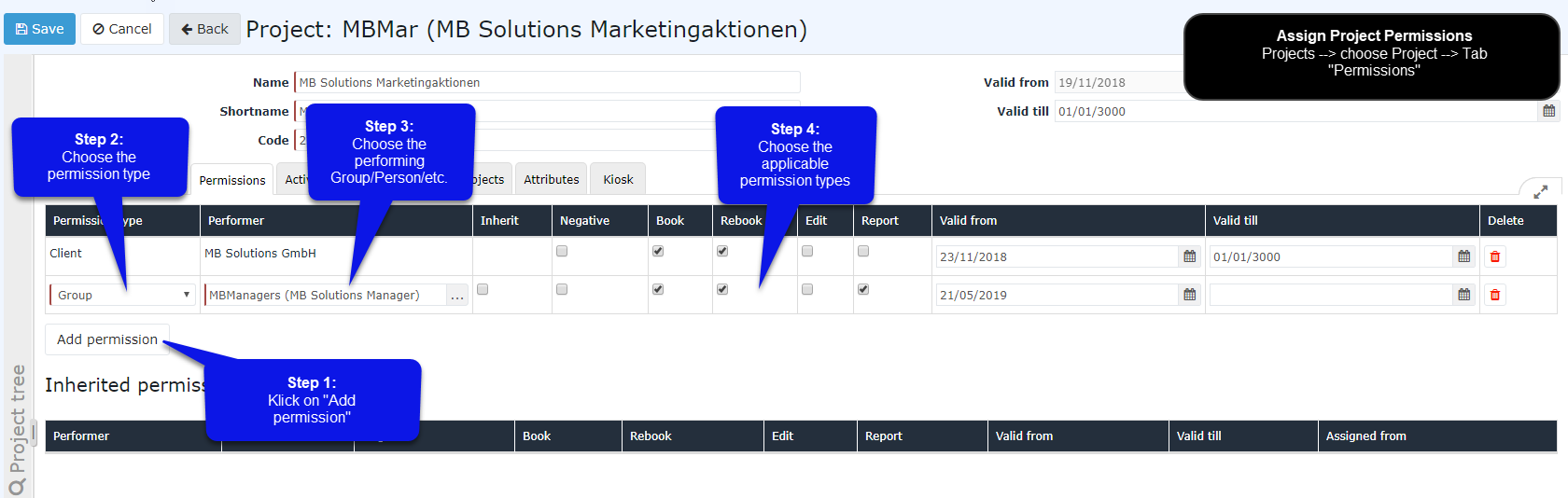Toggle Rebook checkbox in Group row
The image size is (1568, 498).
click(x=722, y=289)
